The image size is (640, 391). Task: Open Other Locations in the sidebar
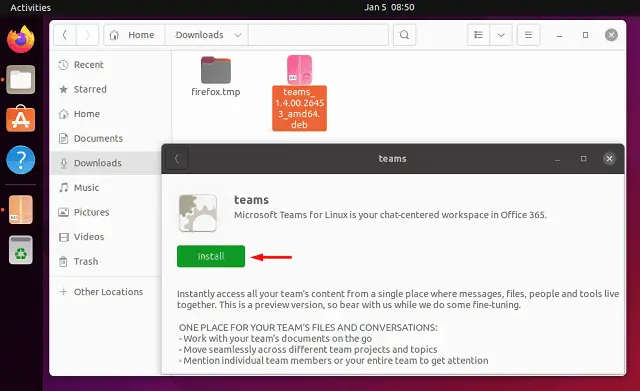105,292
